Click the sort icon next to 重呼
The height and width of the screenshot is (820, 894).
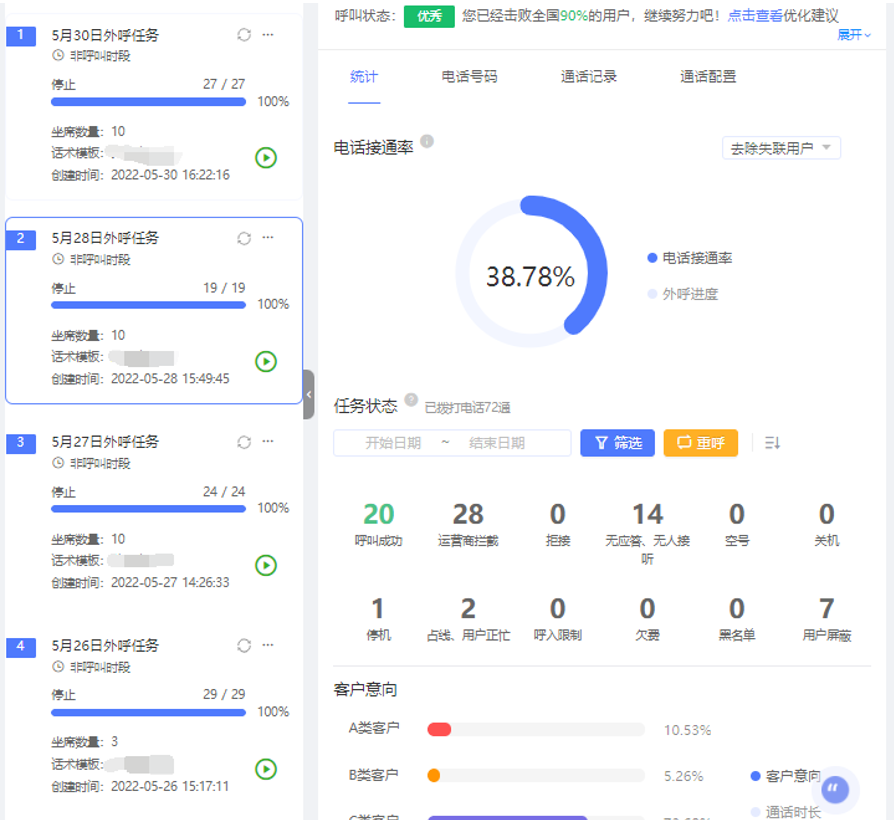(x=772, y=443)
